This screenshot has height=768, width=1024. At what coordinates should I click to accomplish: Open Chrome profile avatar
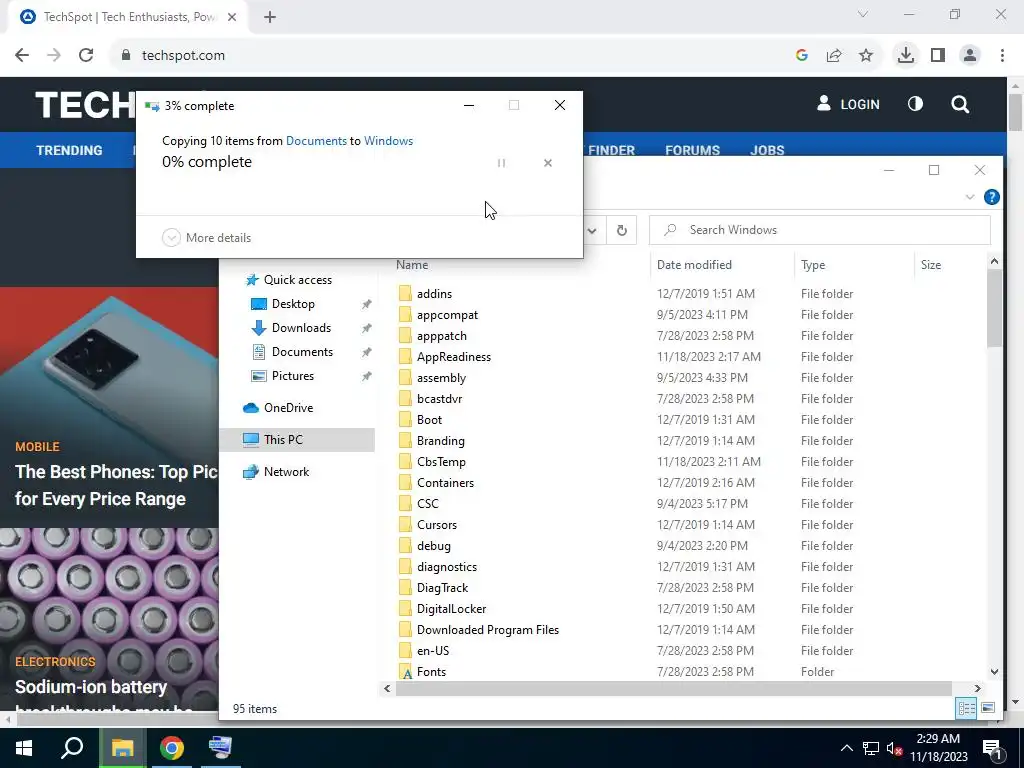click(x=970, y=56)
